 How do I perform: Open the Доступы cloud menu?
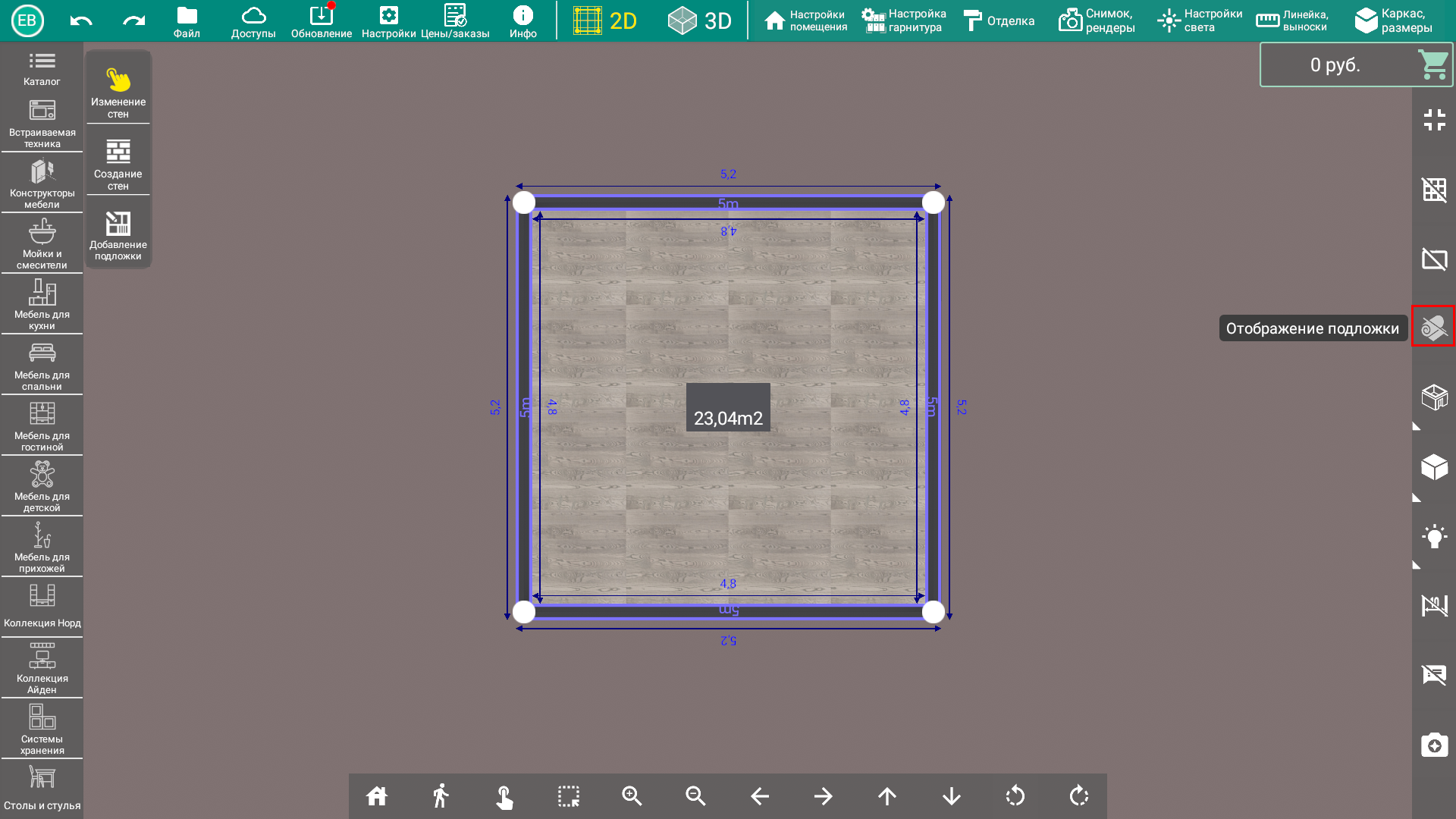coord(253,21)
